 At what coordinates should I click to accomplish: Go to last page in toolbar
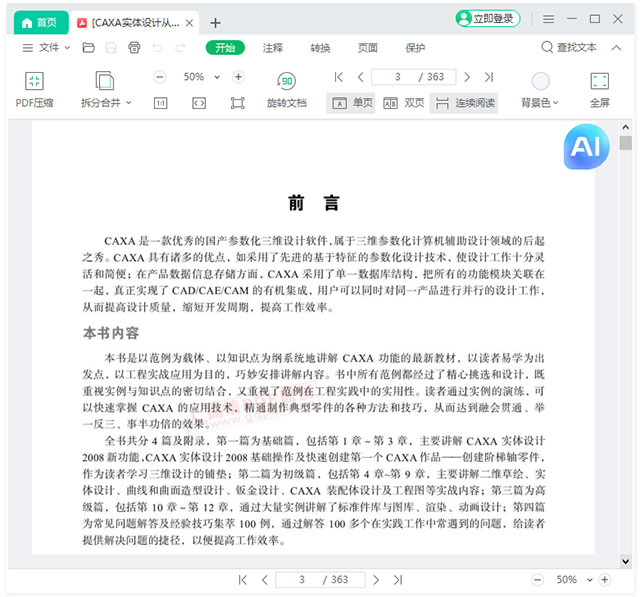489,77
